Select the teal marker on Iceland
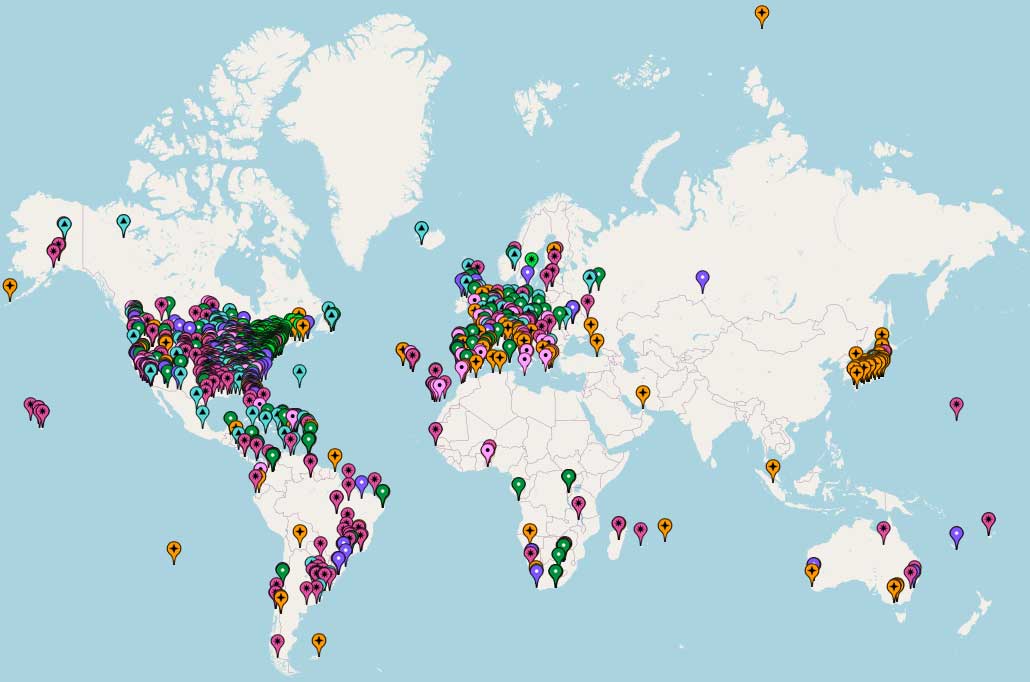 pyautogui.click(x=422, y=231)
